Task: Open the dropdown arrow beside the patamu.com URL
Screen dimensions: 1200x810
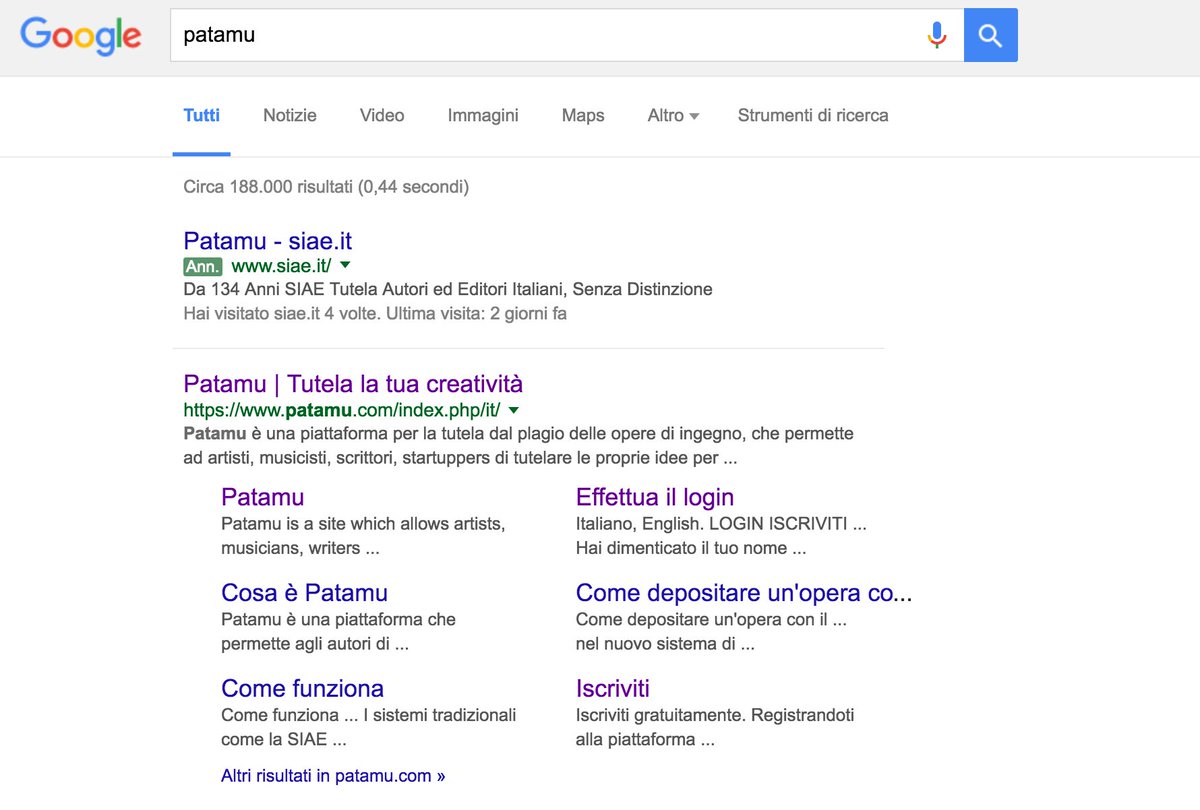Action: (513, 409)
